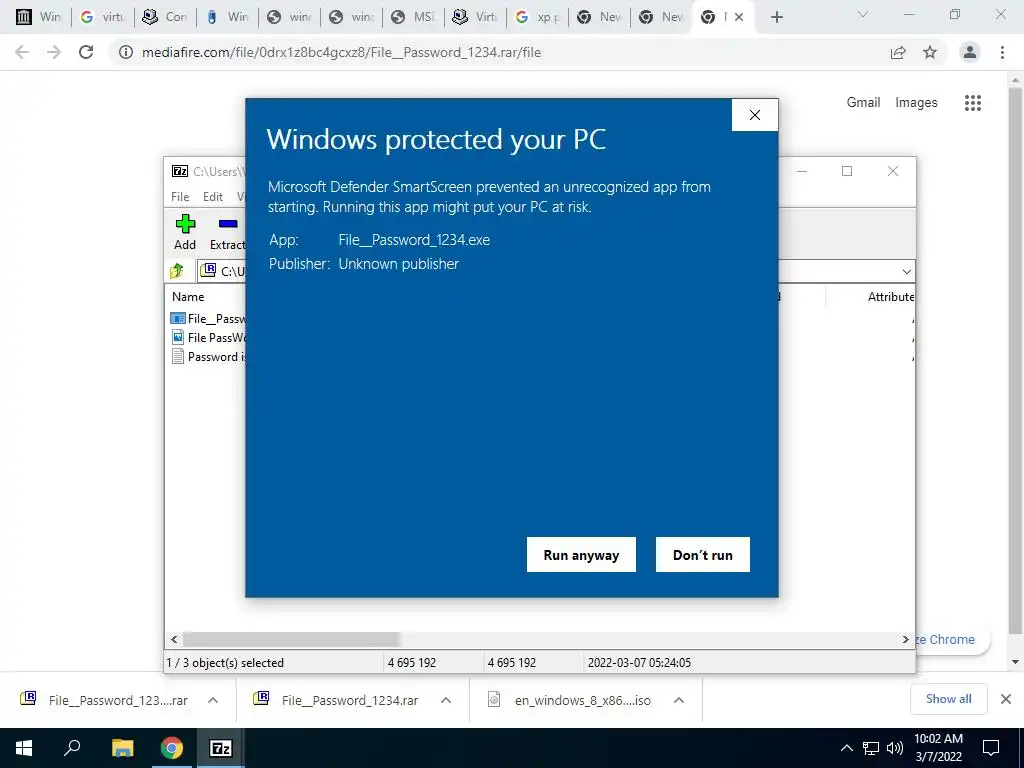Click the Chrome page vertical scrollbar

[1015, 359]
